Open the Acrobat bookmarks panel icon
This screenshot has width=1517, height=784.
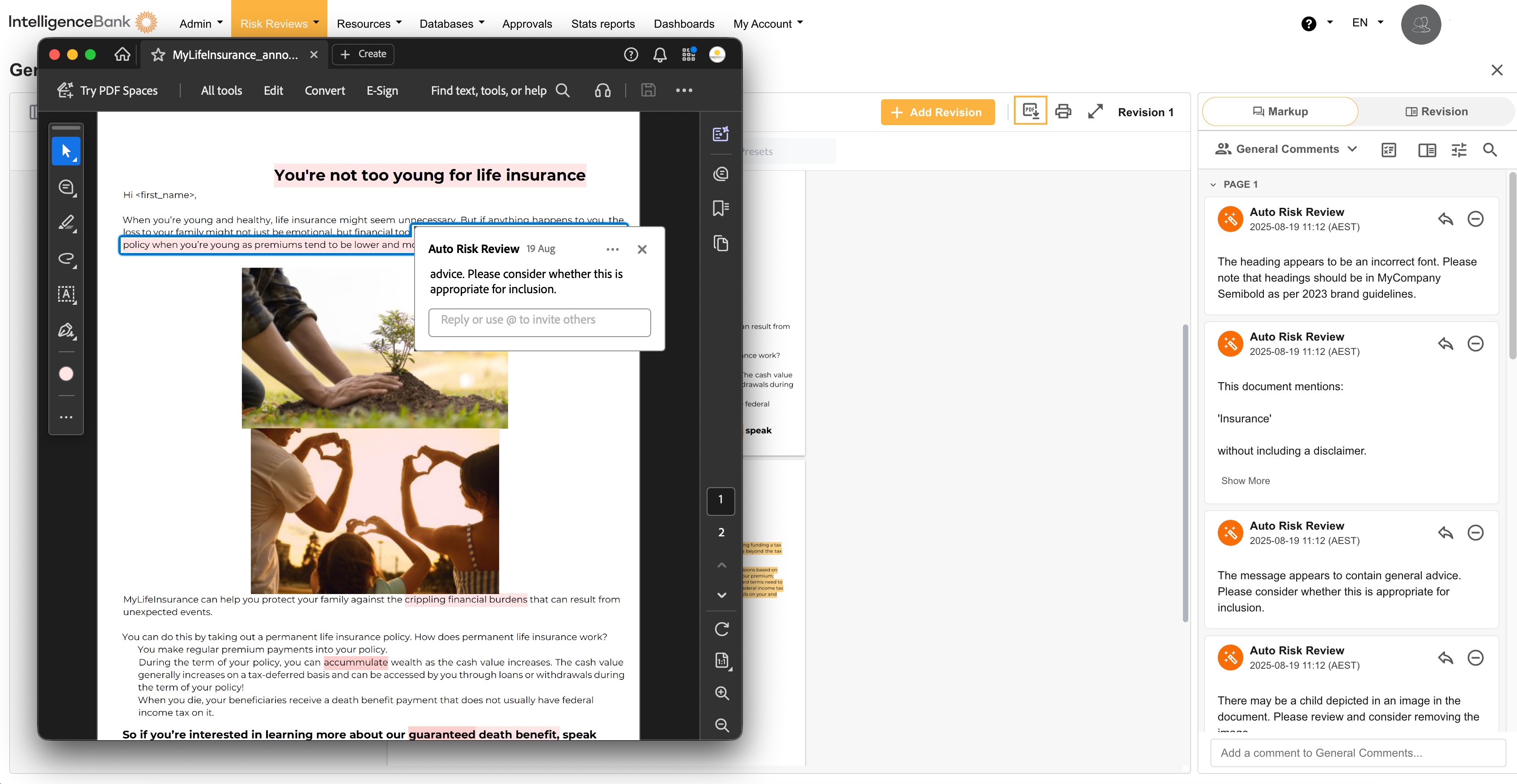coord(721,208)
